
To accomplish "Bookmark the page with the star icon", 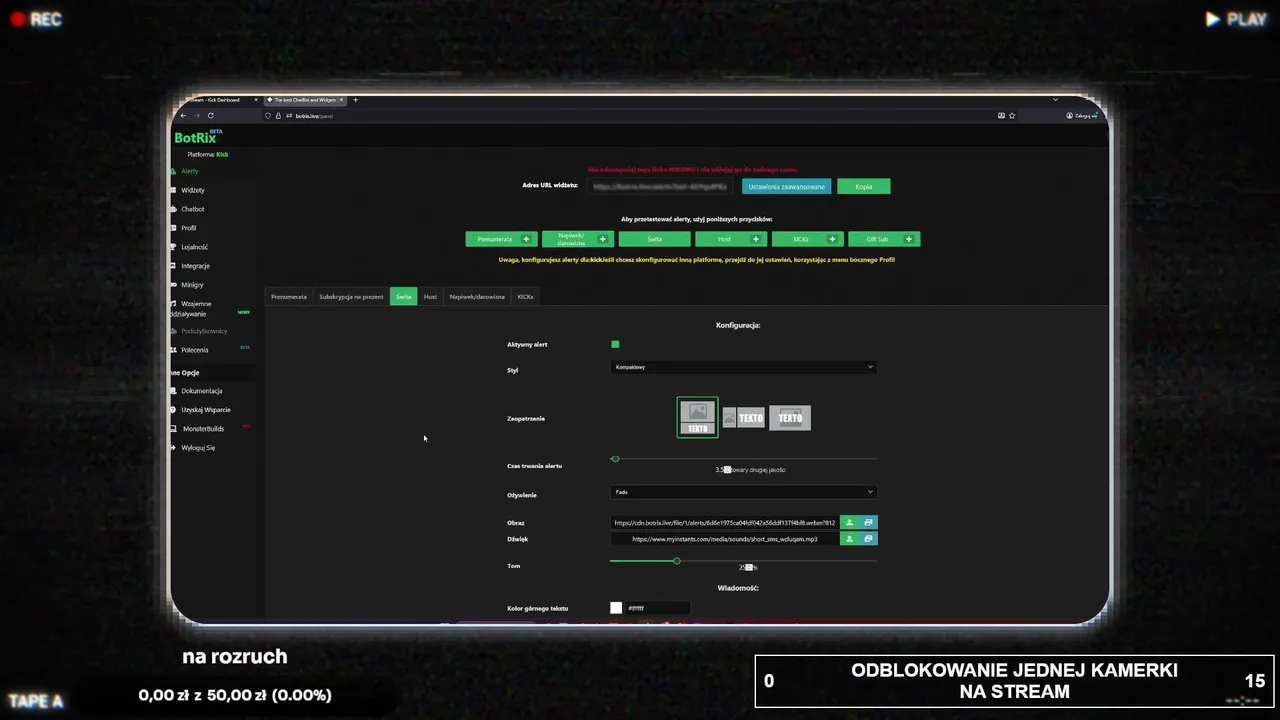I will click(x=1012, y=115).
